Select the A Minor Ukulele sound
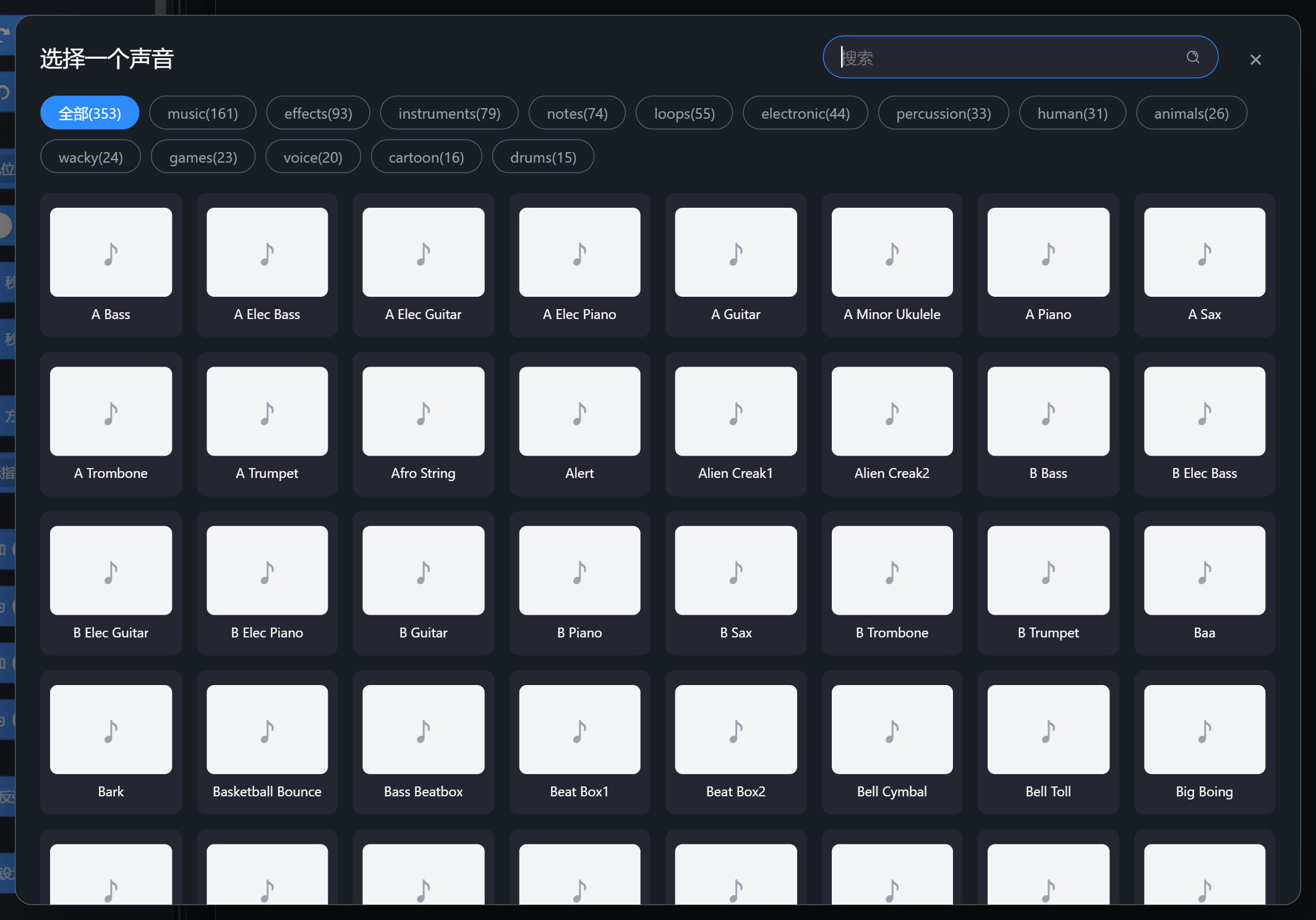This screenshot has width=1316, height=920. (x=892, y=265)
